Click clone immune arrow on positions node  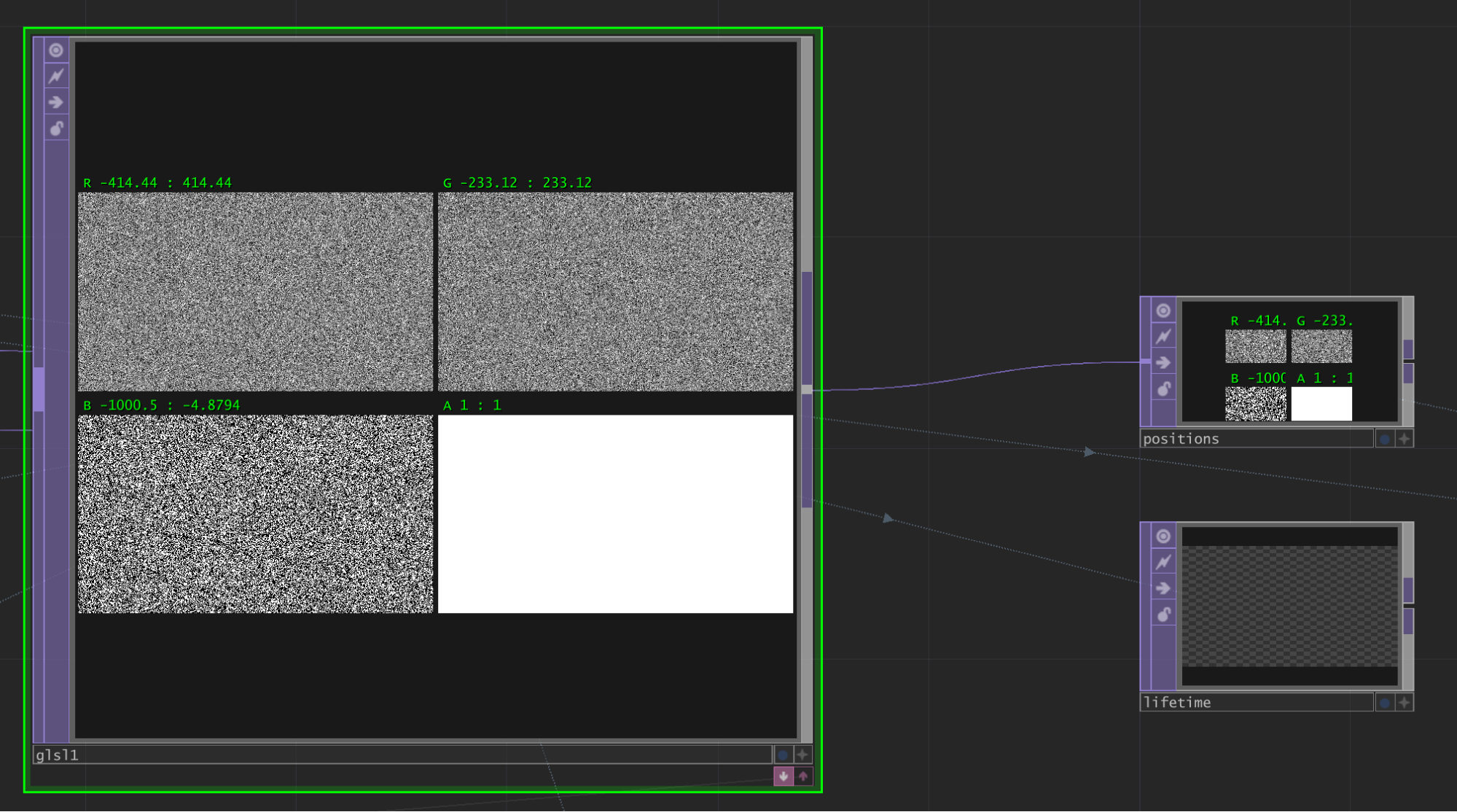click(x=1163, y=363)
